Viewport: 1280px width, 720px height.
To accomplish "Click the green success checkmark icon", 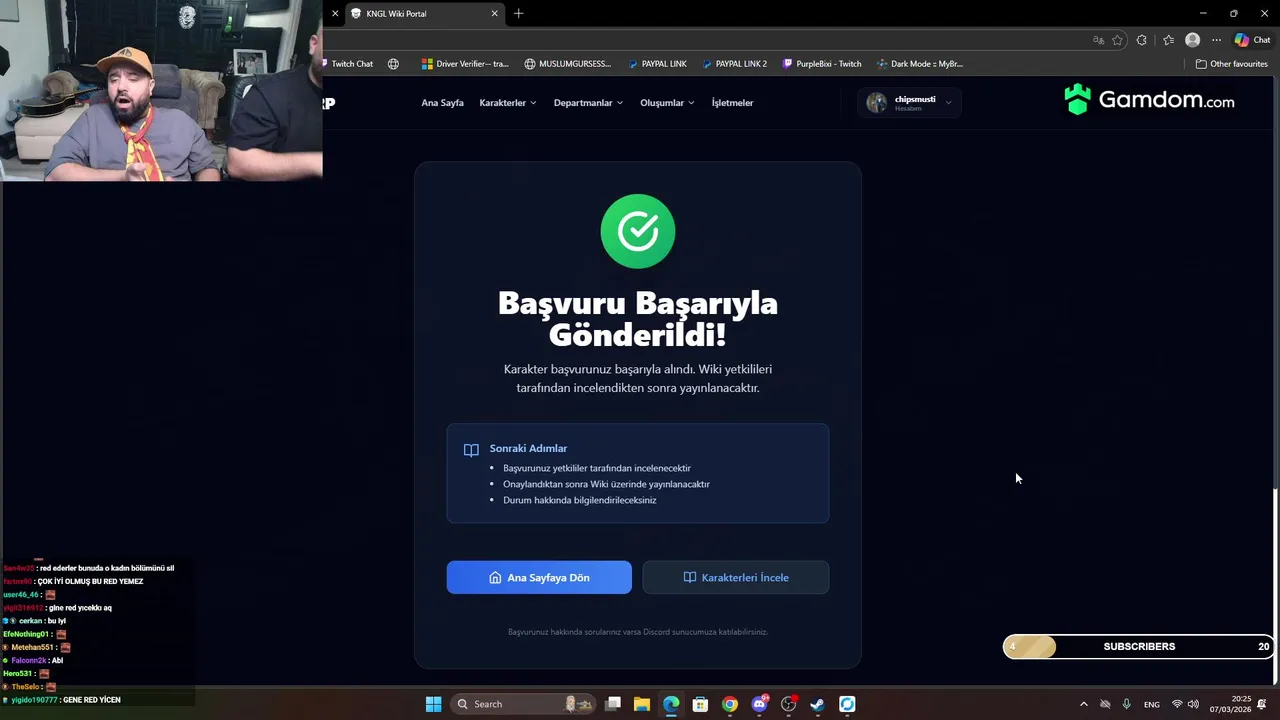I will [x=638, y=231].
